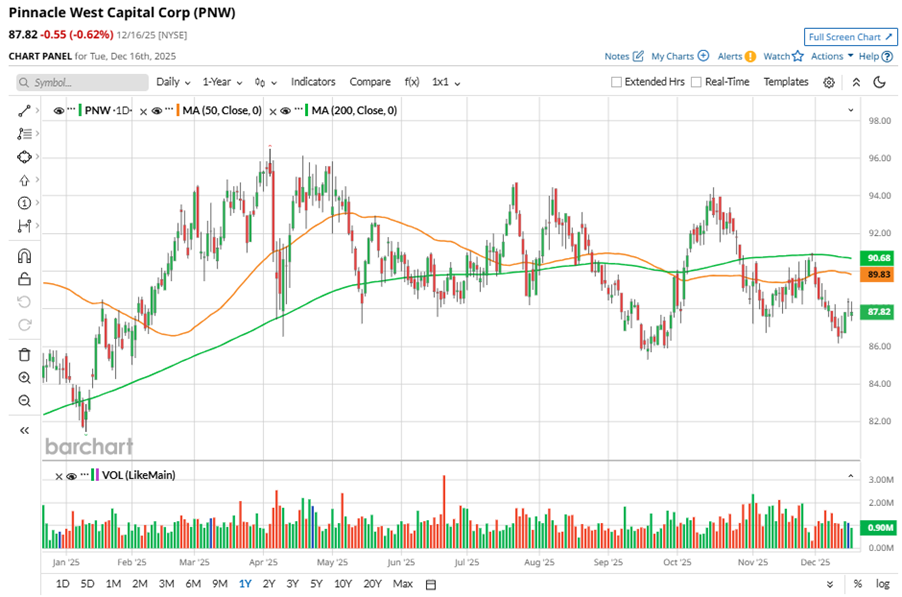
Task: Select the 6M time range
Action: 193,584
